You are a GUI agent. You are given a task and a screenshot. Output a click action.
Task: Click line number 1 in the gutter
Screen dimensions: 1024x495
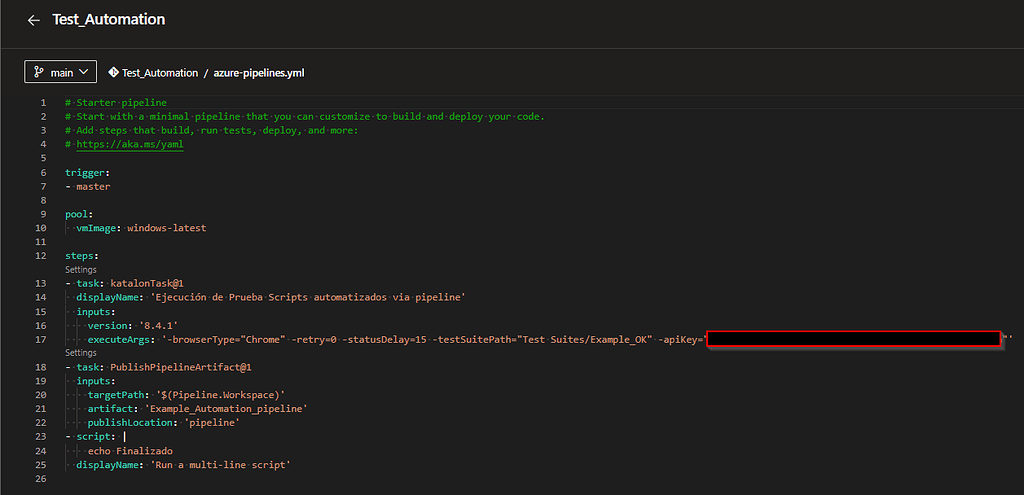pos(43,103)
